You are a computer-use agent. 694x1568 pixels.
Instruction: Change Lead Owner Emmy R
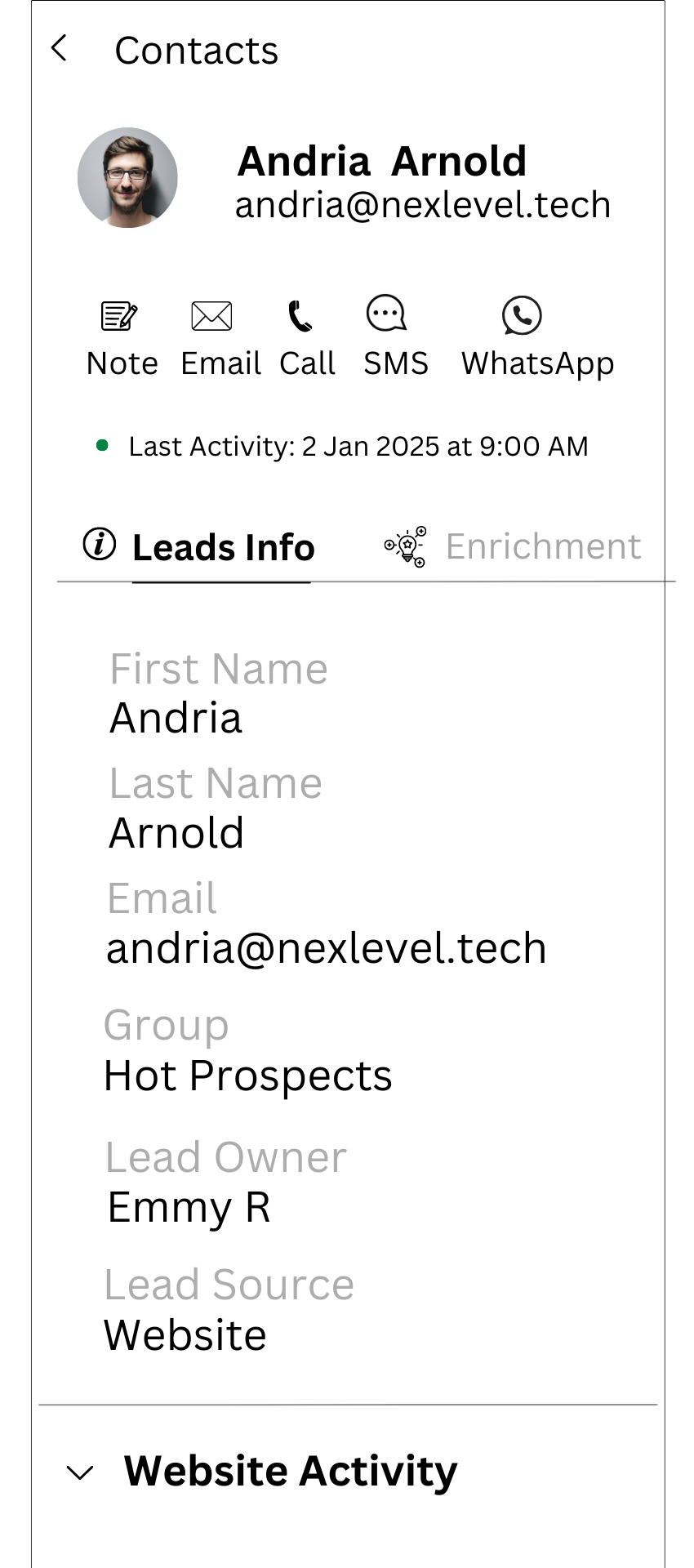tap(189, 1207)
